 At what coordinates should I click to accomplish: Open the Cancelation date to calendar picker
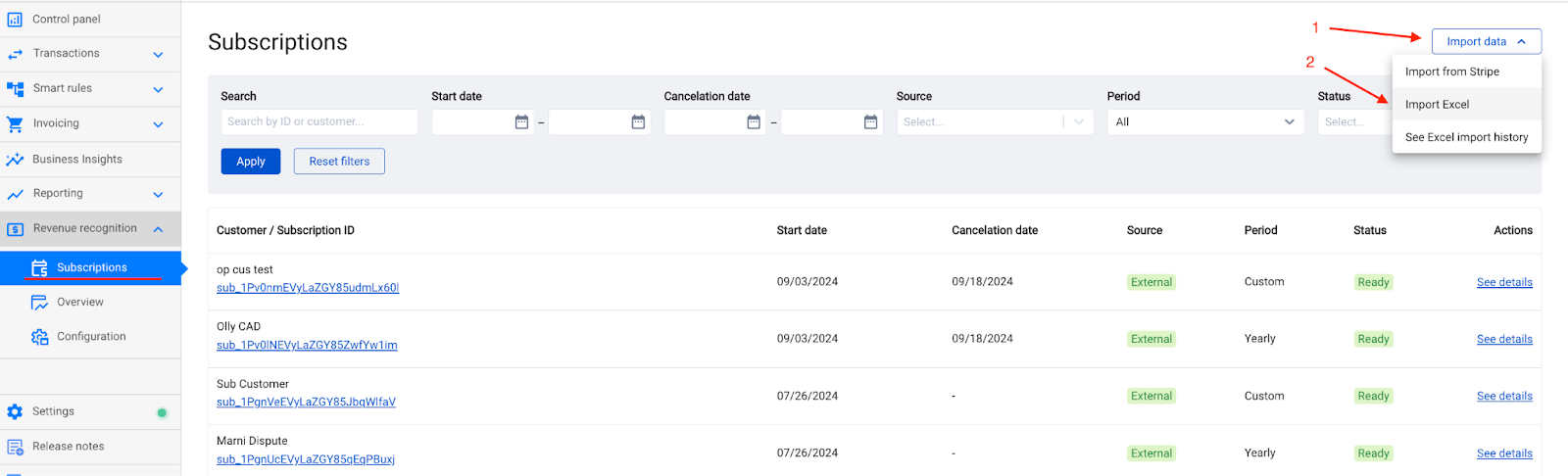[870, 122]
